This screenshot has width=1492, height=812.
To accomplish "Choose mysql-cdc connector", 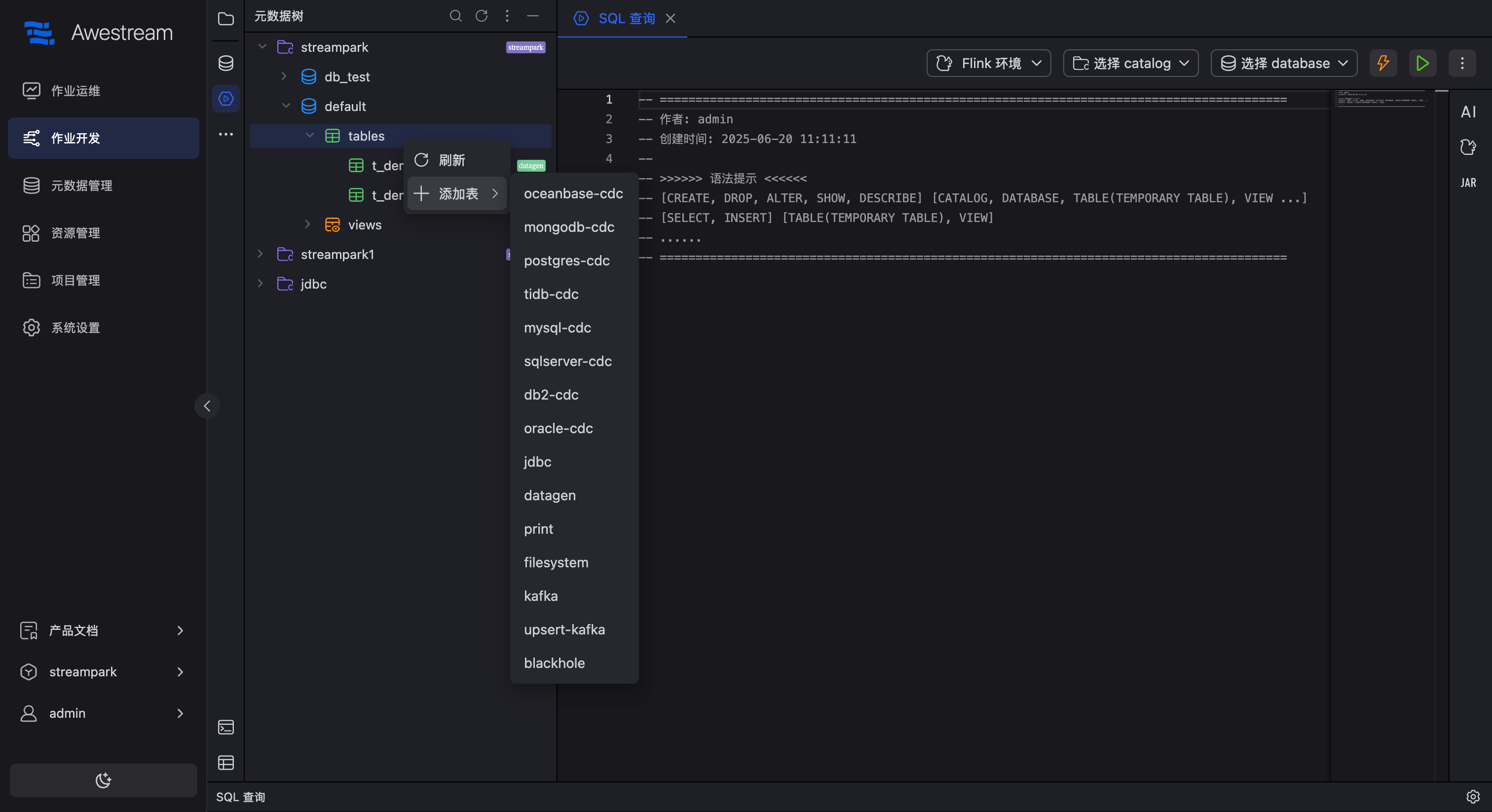I will tap(574, 328).
